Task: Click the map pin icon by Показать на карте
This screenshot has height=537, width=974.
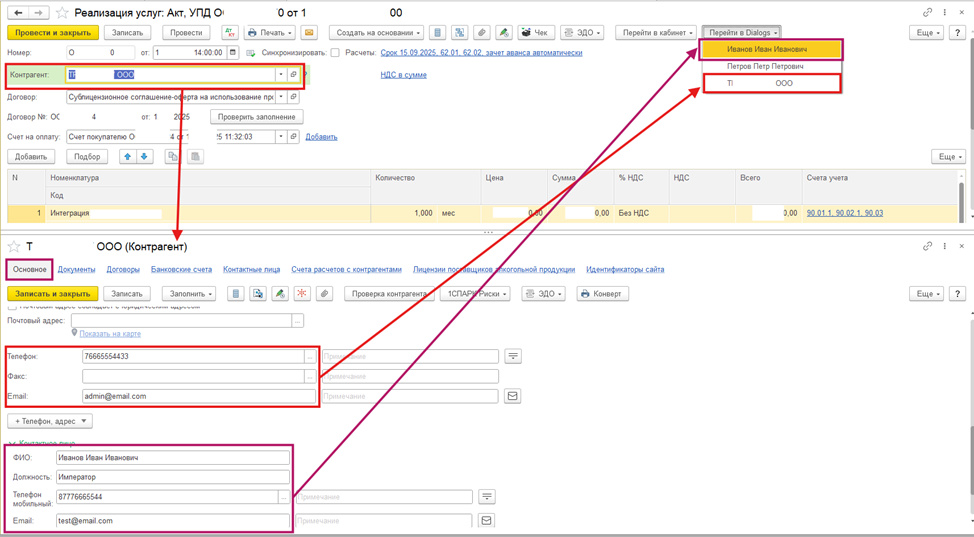Action: tap(74, 333)
